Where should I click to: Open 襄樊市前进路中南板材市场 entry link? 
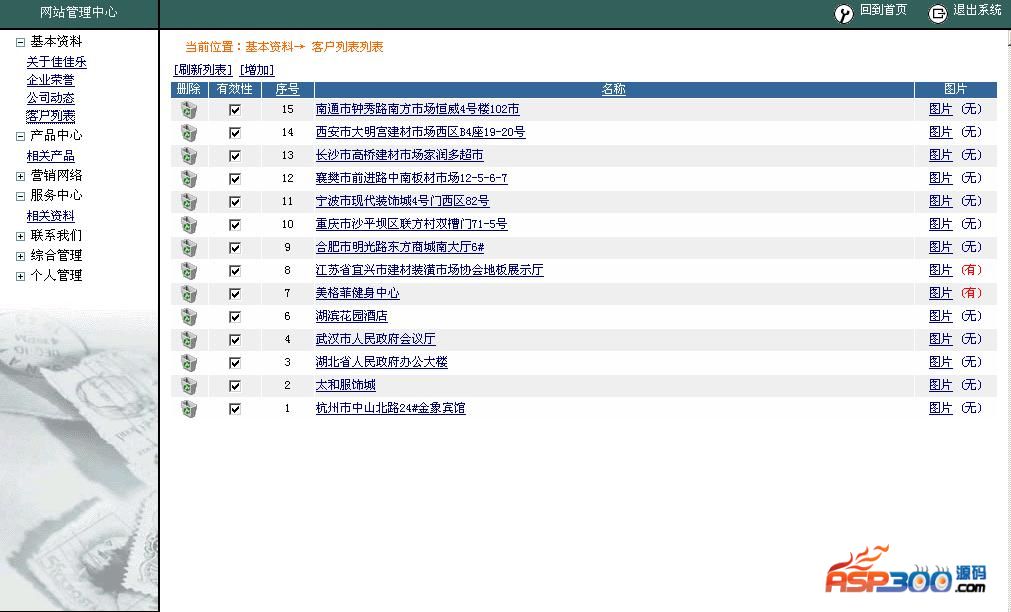[x=411, y=178]
